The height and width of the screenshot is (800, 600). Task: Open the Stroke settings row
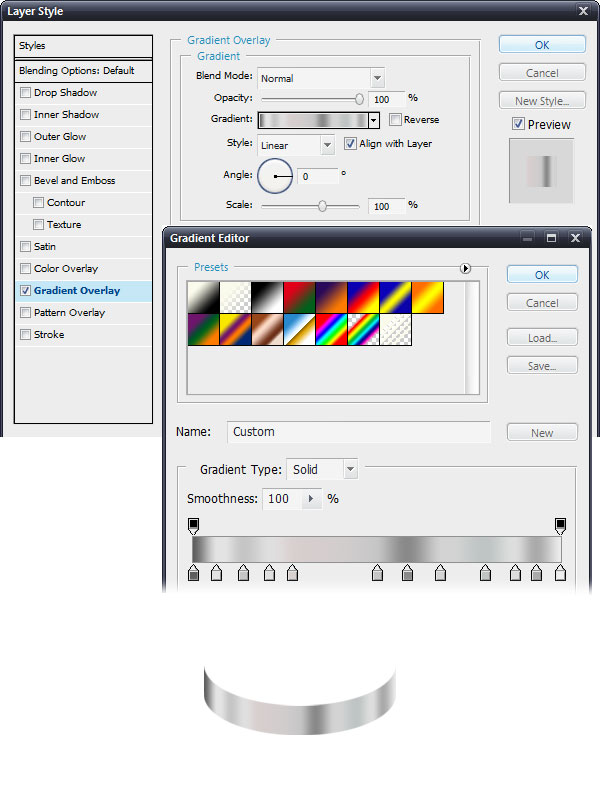coord(83,335)
